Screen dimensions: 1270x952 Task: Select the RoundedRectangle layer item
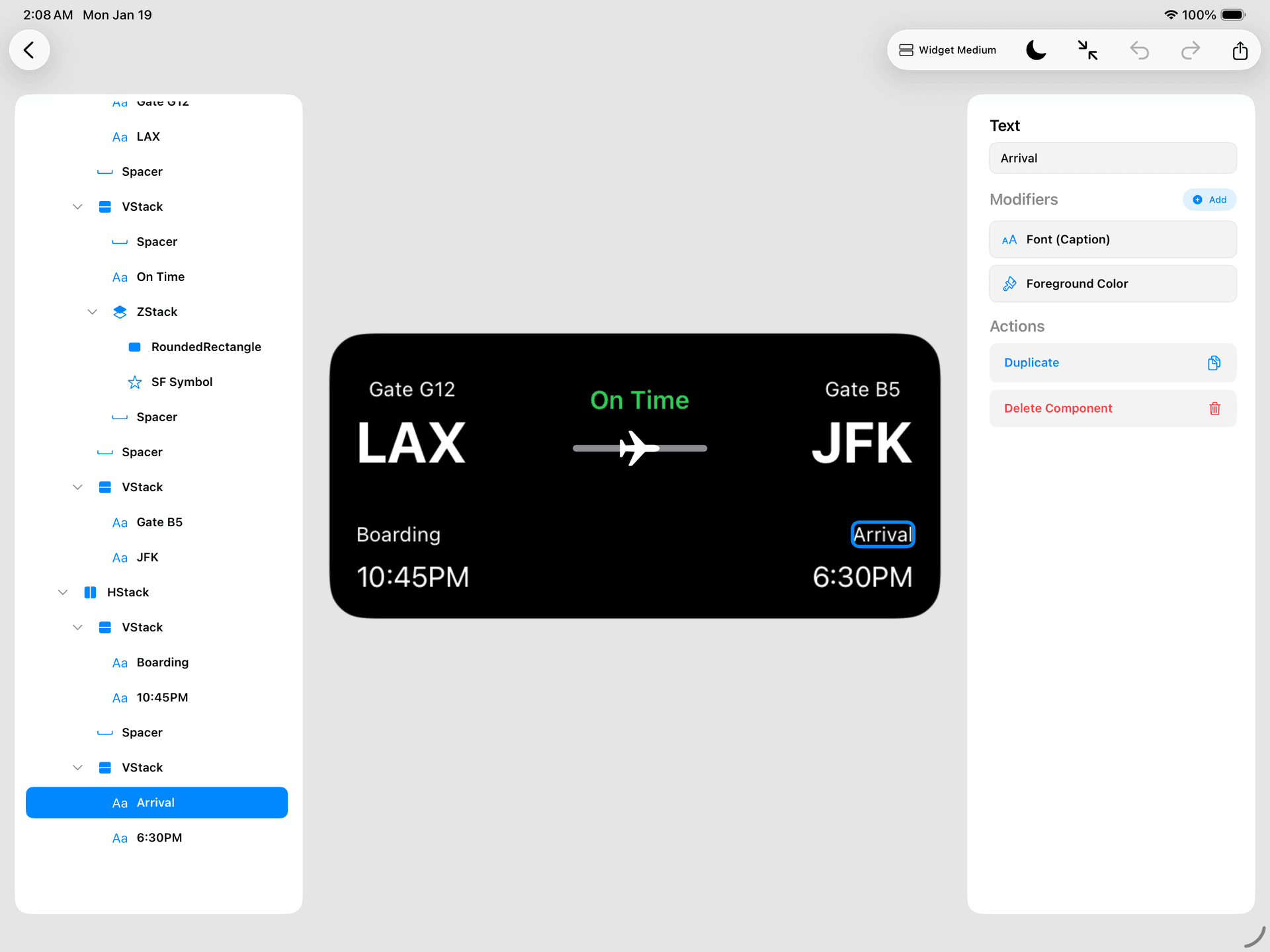click(x=206, y=347)
